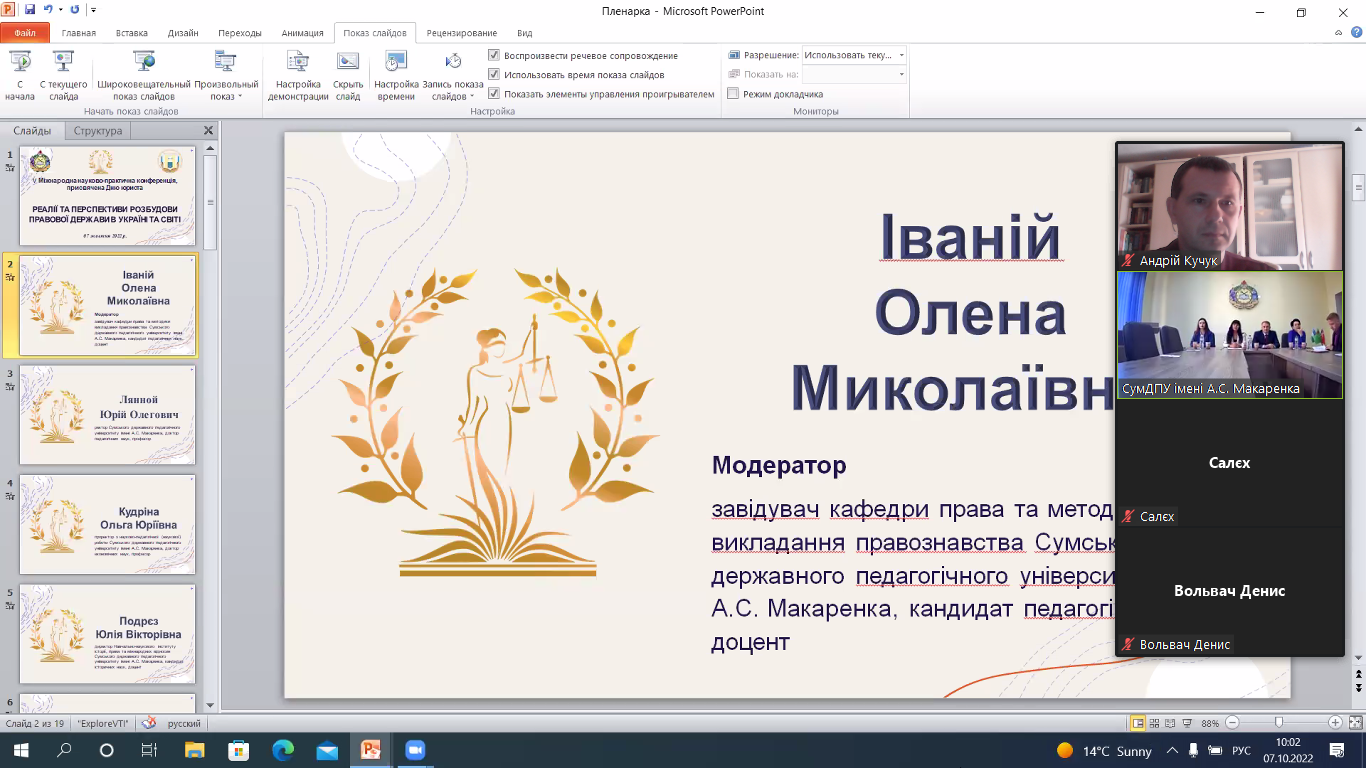Image resolution: width=1366 pixels, height=768 pixels.
Task: Open Настройка демонстрации slideshow setup
Action: pyautogui.click(x=298, y=75)
